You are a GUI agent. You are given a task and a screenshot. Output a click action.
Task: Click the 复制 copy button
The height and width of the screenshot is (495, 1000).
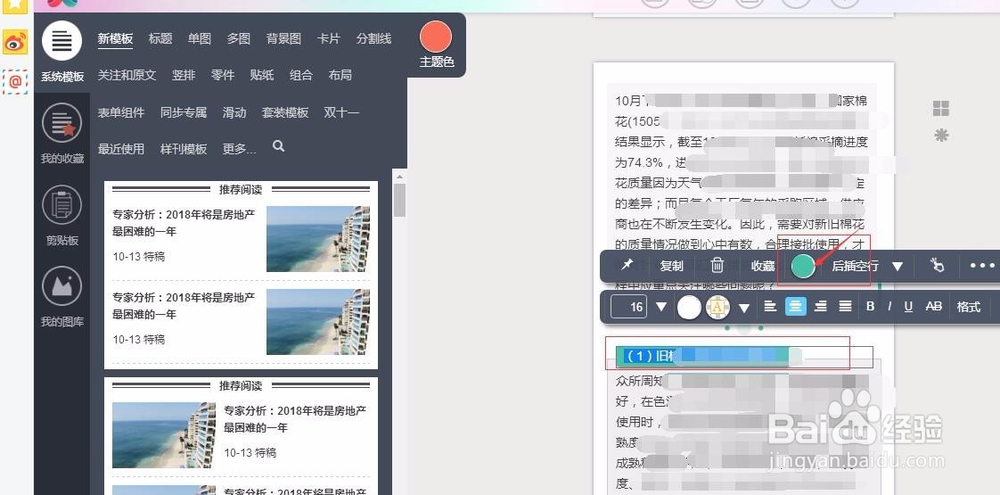[672, 266]
